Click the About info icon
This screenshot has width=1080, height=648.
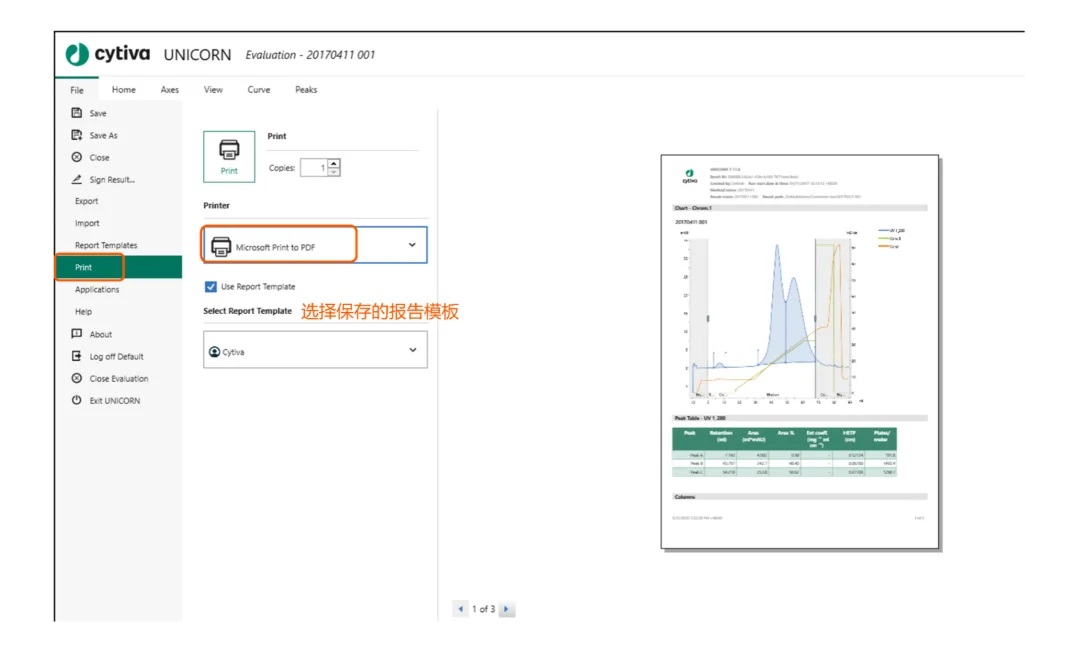pos(76,334)
